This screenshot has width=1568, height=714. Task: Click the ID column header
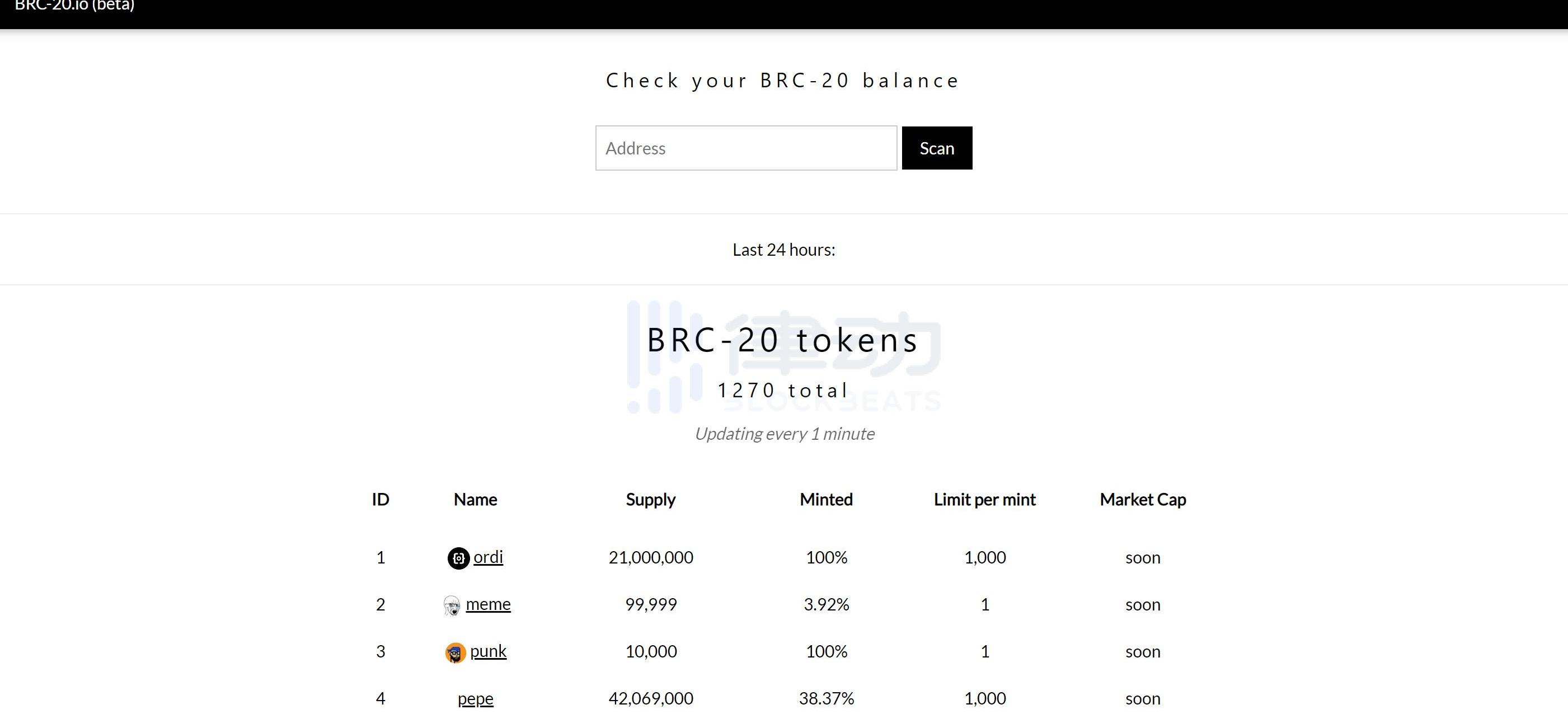pos(381,500)
